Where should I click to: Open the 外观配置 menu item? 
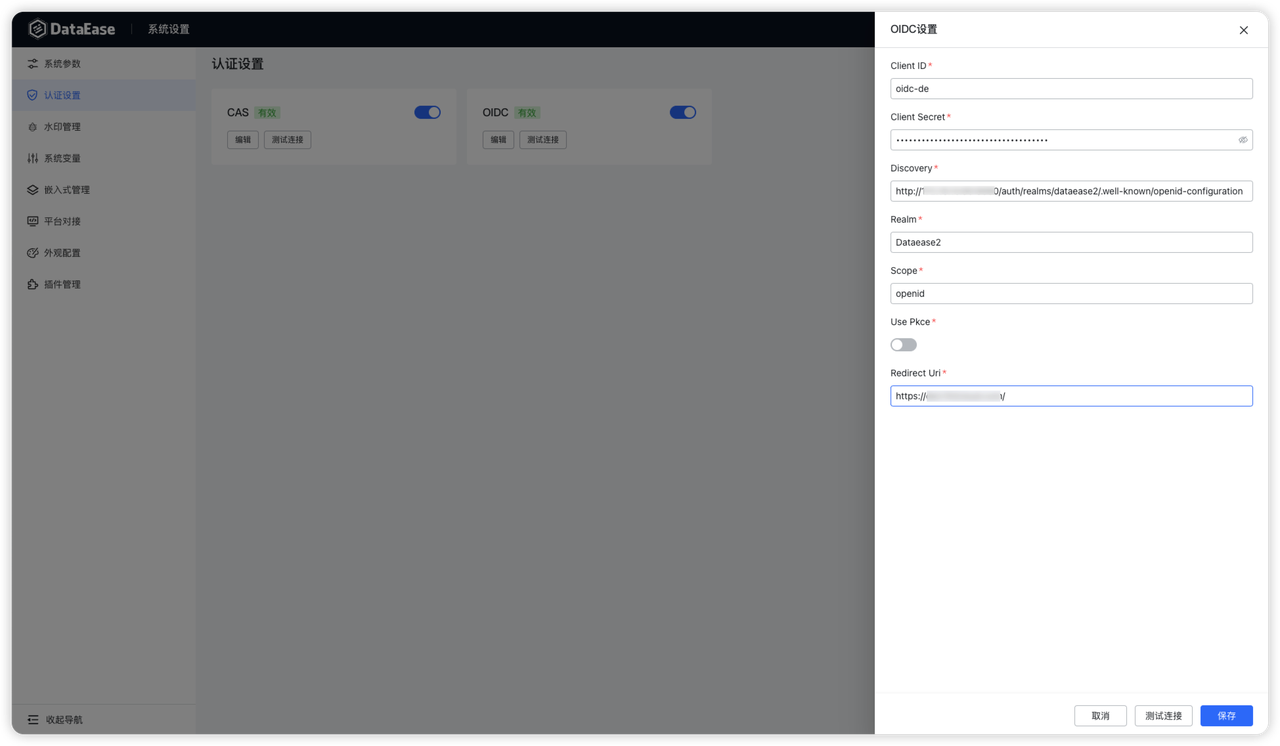click(62, 253)
